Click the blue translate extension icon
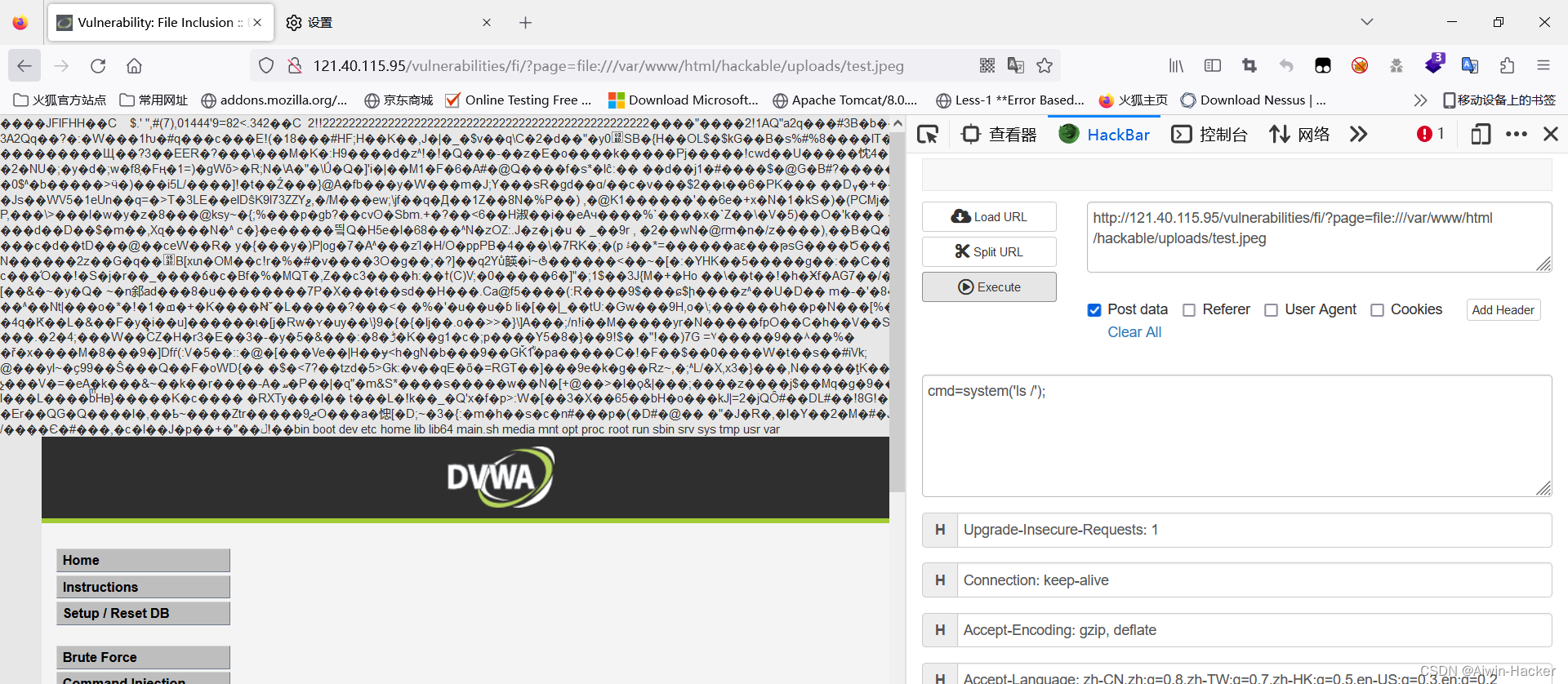 (x=1470, y=65)
